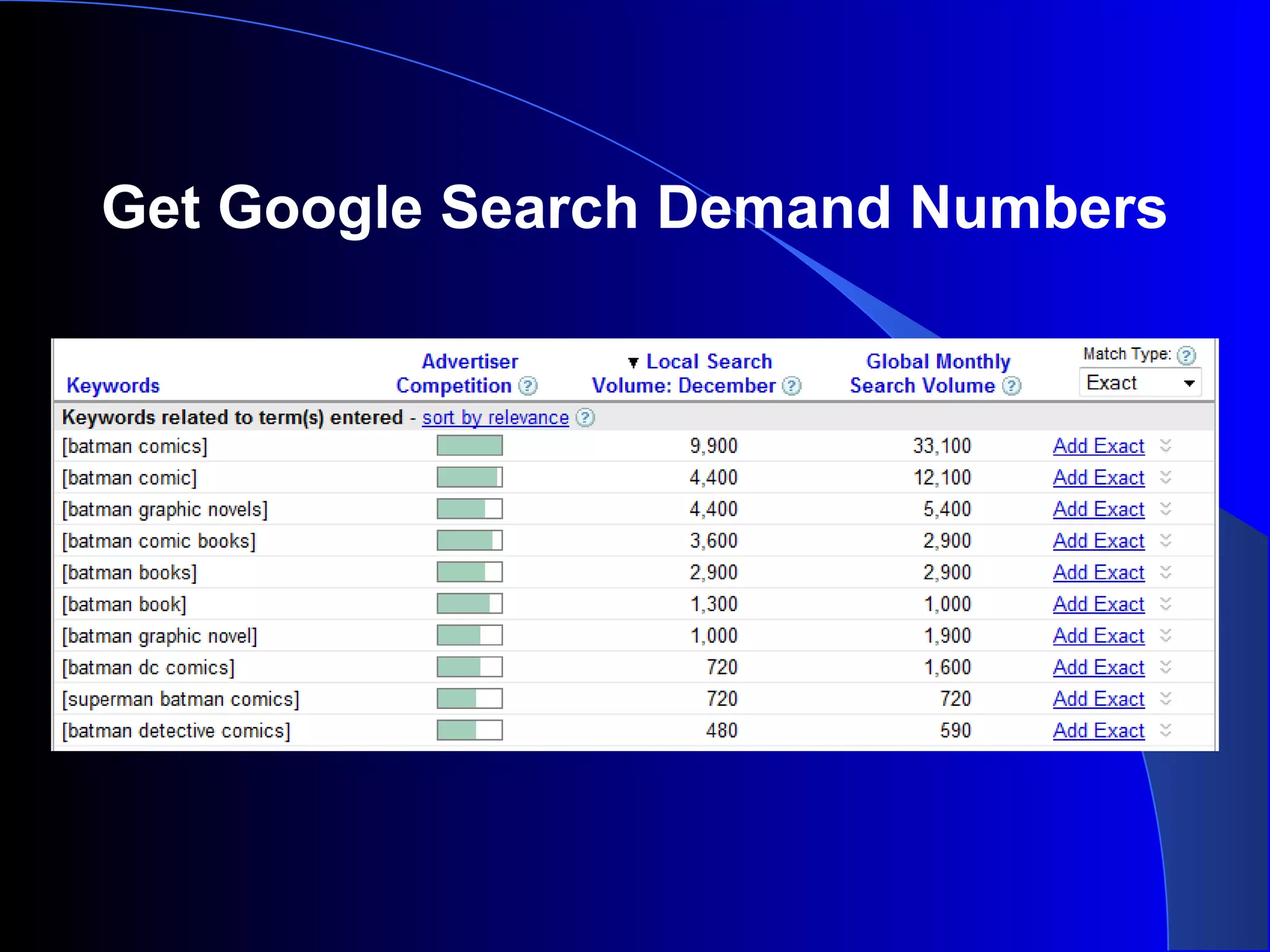Click local volume 1,300
1270x952 pixels.
point(714,604)
